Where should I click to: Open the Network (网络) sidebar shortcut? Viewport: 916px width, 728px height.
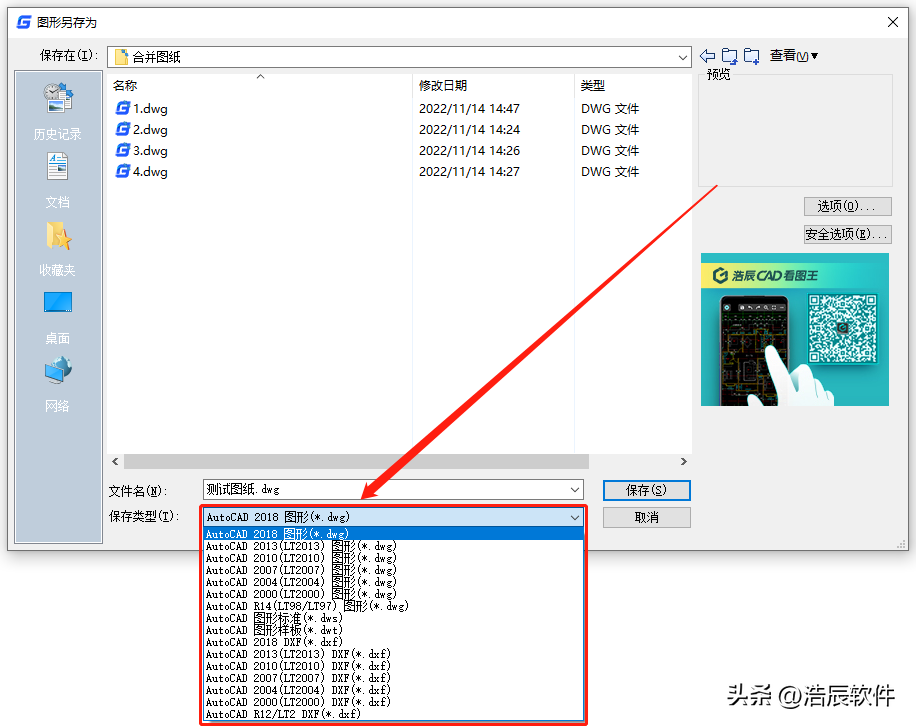click(57, 384)
